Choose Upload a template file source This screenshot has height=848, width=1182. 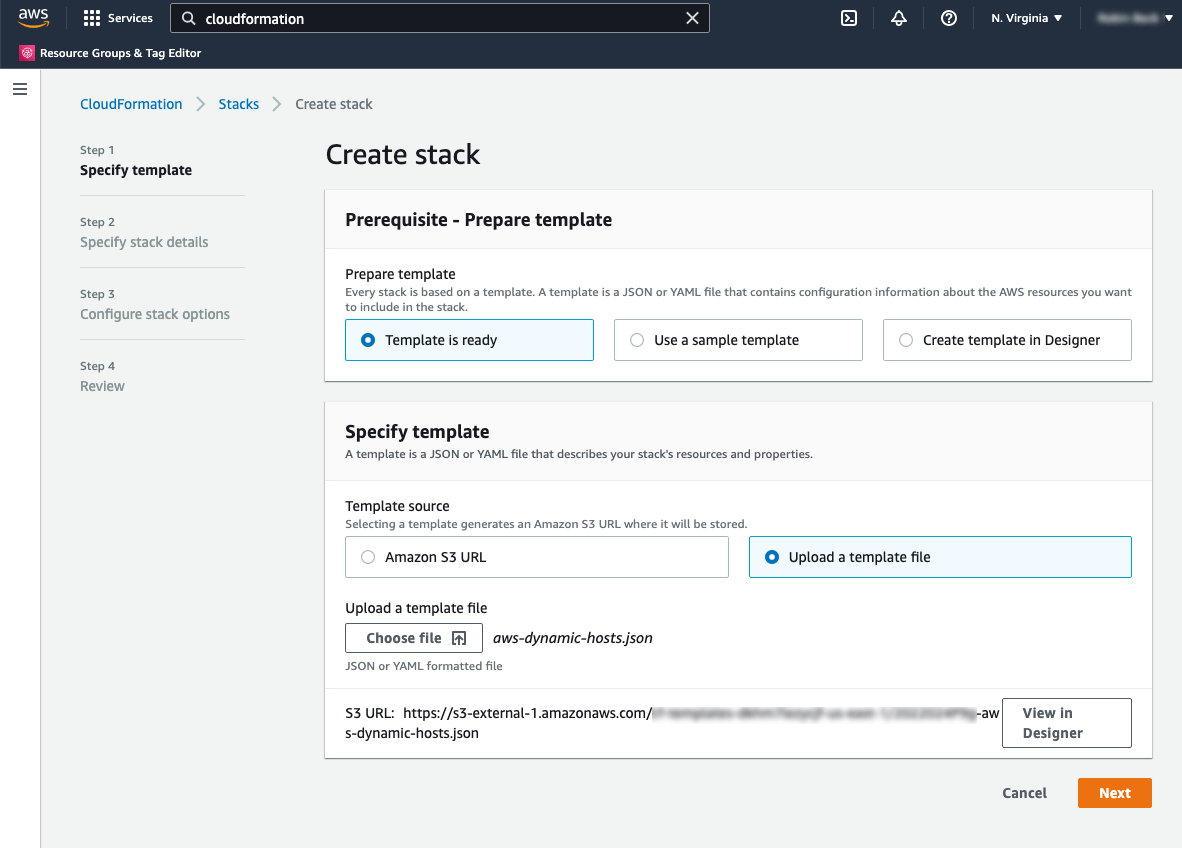click(x=940, y=557)
